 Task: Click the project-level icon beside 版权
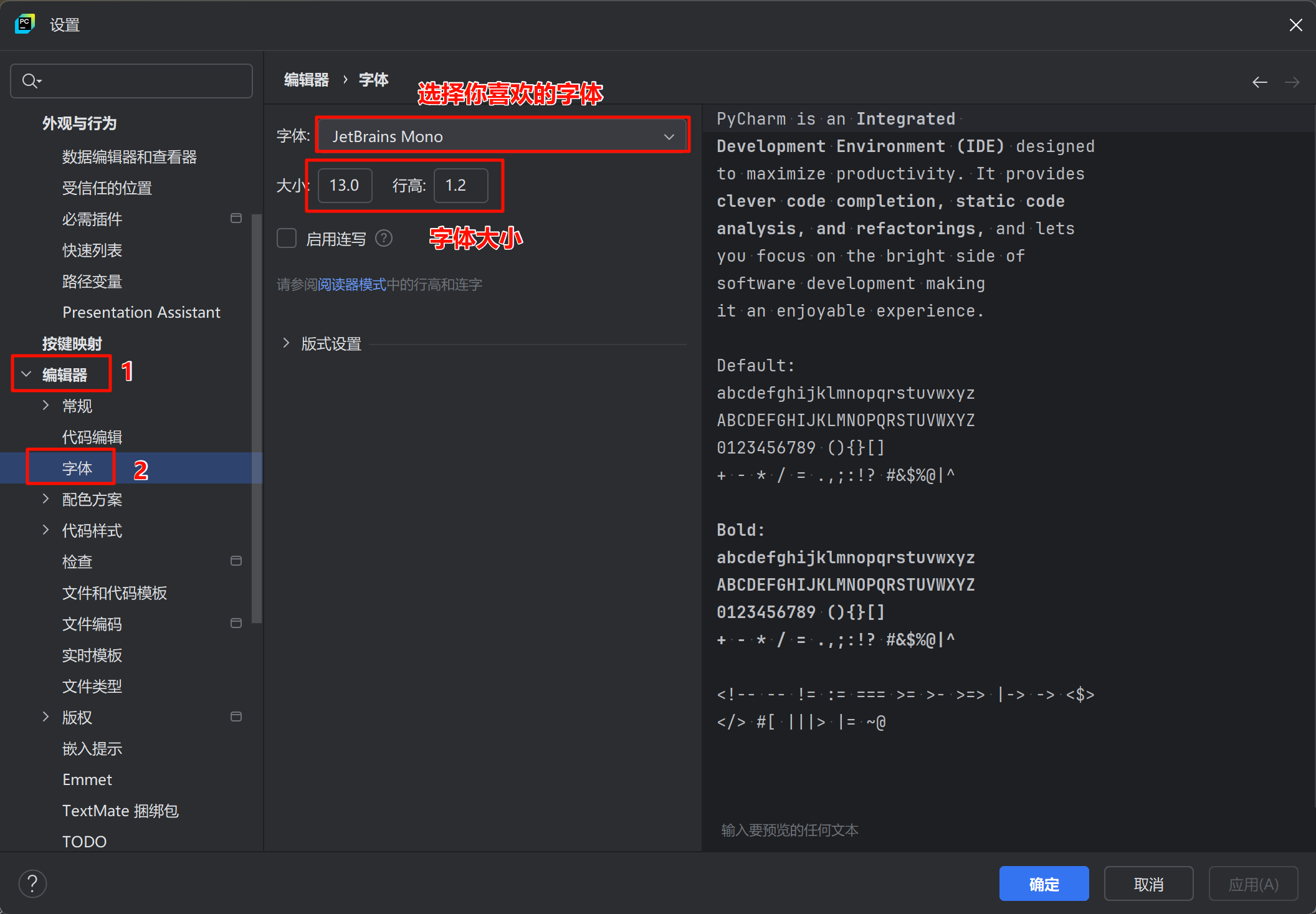[x=236, y=716]
